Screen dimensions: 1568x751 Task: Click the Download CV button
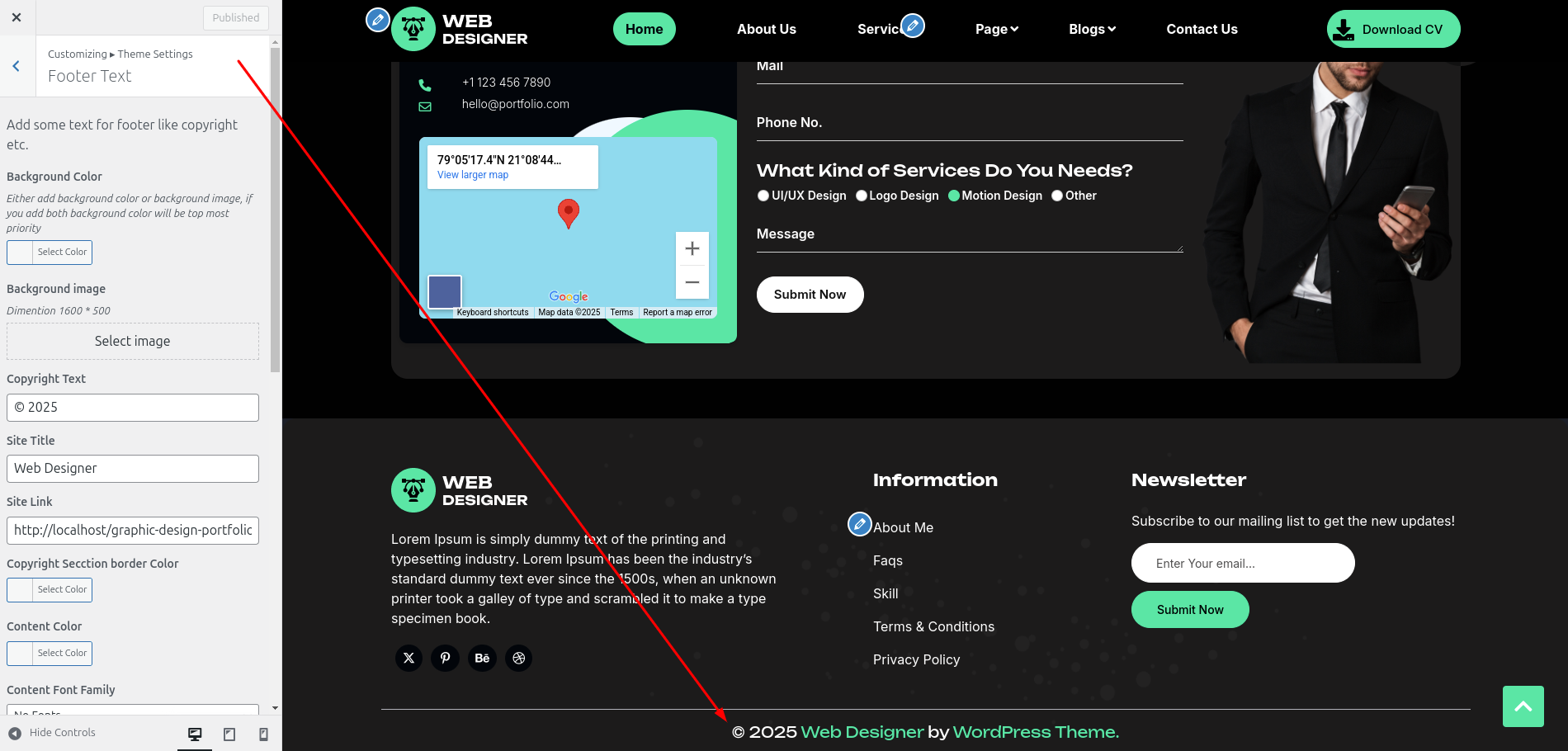1393,29
